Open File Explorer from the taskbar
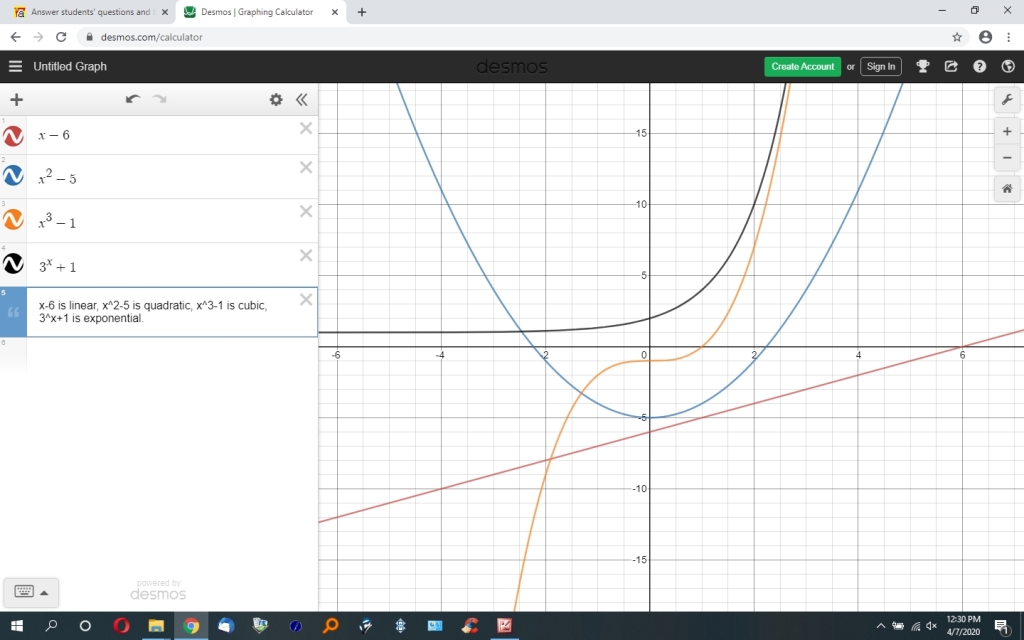 pyautogui.click(x=155, y=626)
